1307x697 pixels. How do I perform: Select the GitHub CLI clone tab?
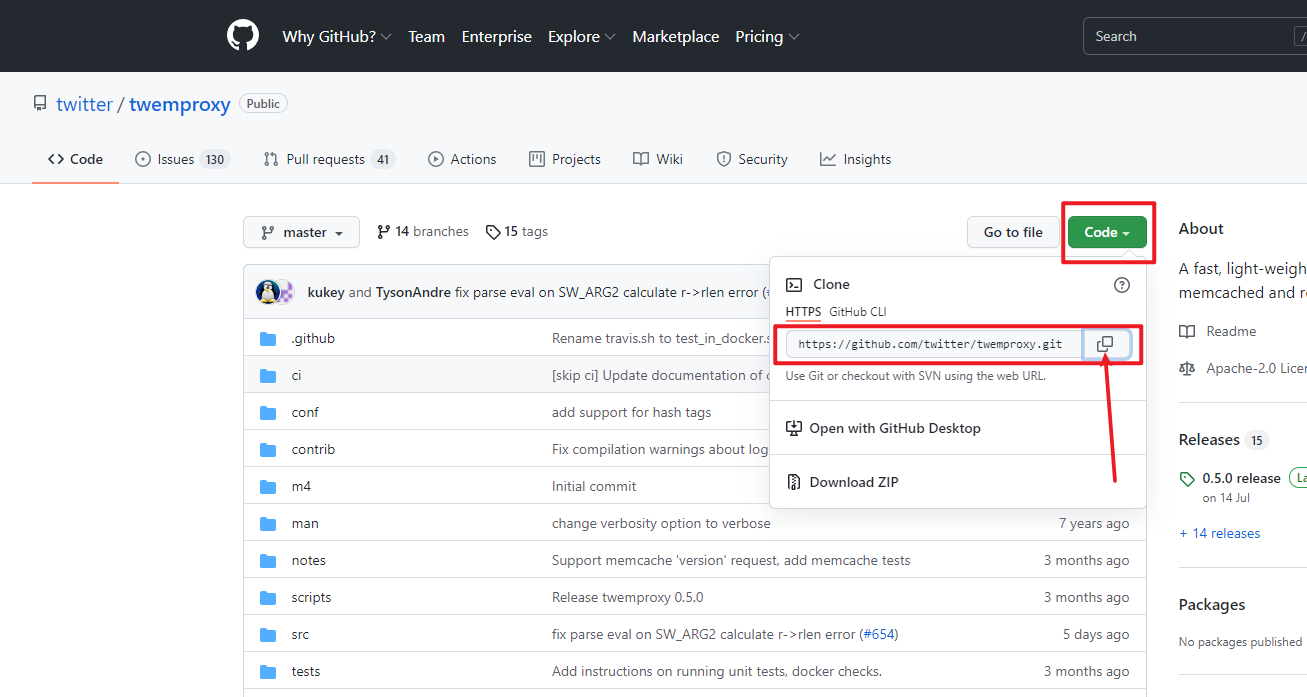coord(858,312)
